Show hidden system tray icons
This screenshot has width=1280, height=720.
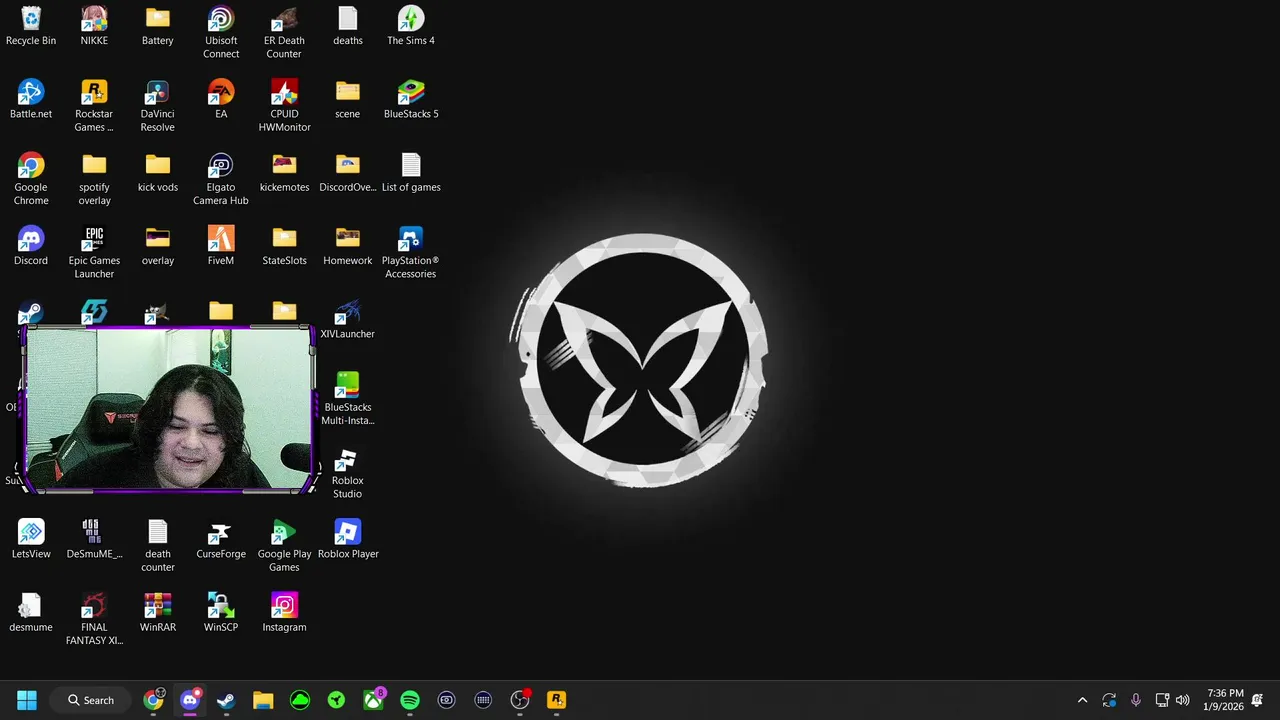coord(1082,700)
